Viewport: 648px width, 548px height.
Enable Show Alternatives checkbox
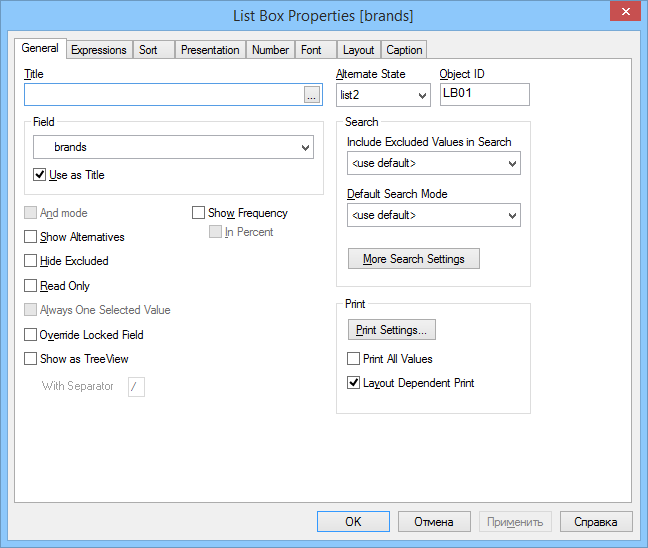31,237
